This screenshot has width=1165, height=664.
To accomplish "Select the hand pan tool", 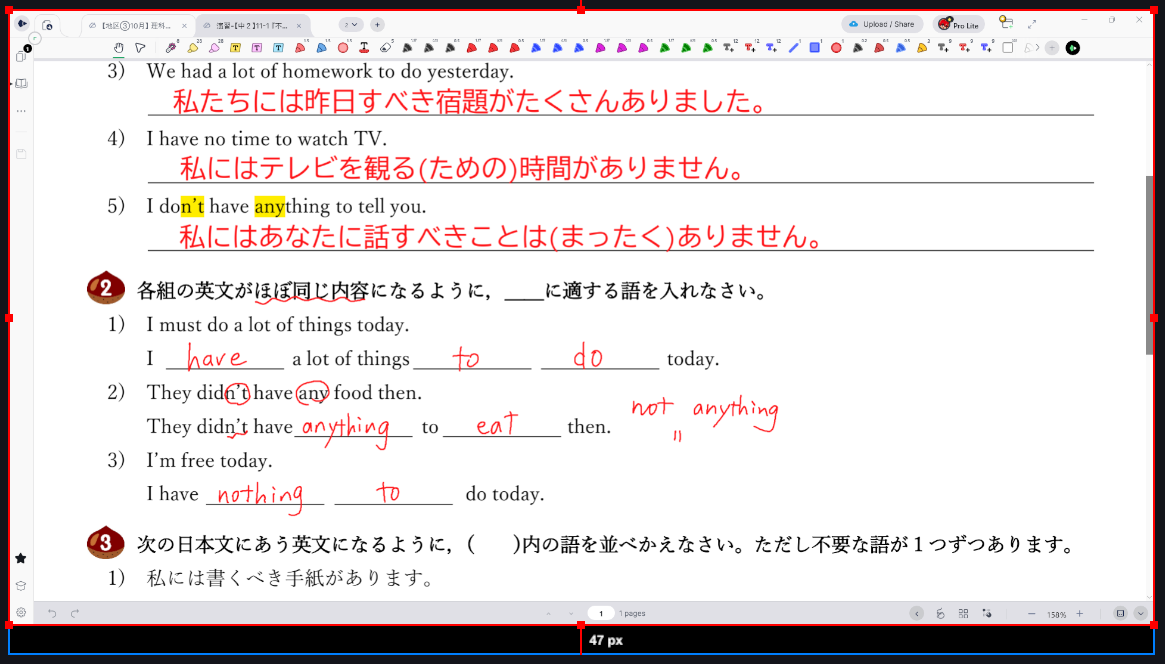I will pos(119,47).
